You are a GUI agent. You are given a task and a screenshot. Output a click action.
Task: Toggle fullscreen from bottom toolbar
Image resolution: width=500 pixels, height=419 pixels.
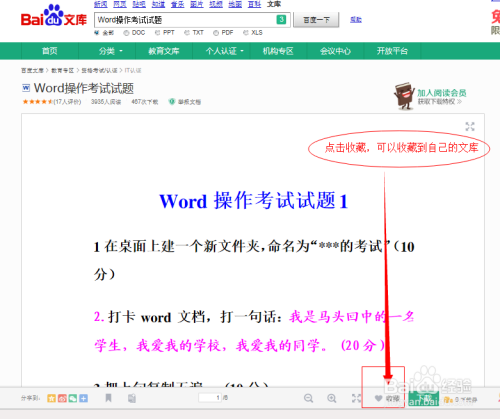pos(356,398)
